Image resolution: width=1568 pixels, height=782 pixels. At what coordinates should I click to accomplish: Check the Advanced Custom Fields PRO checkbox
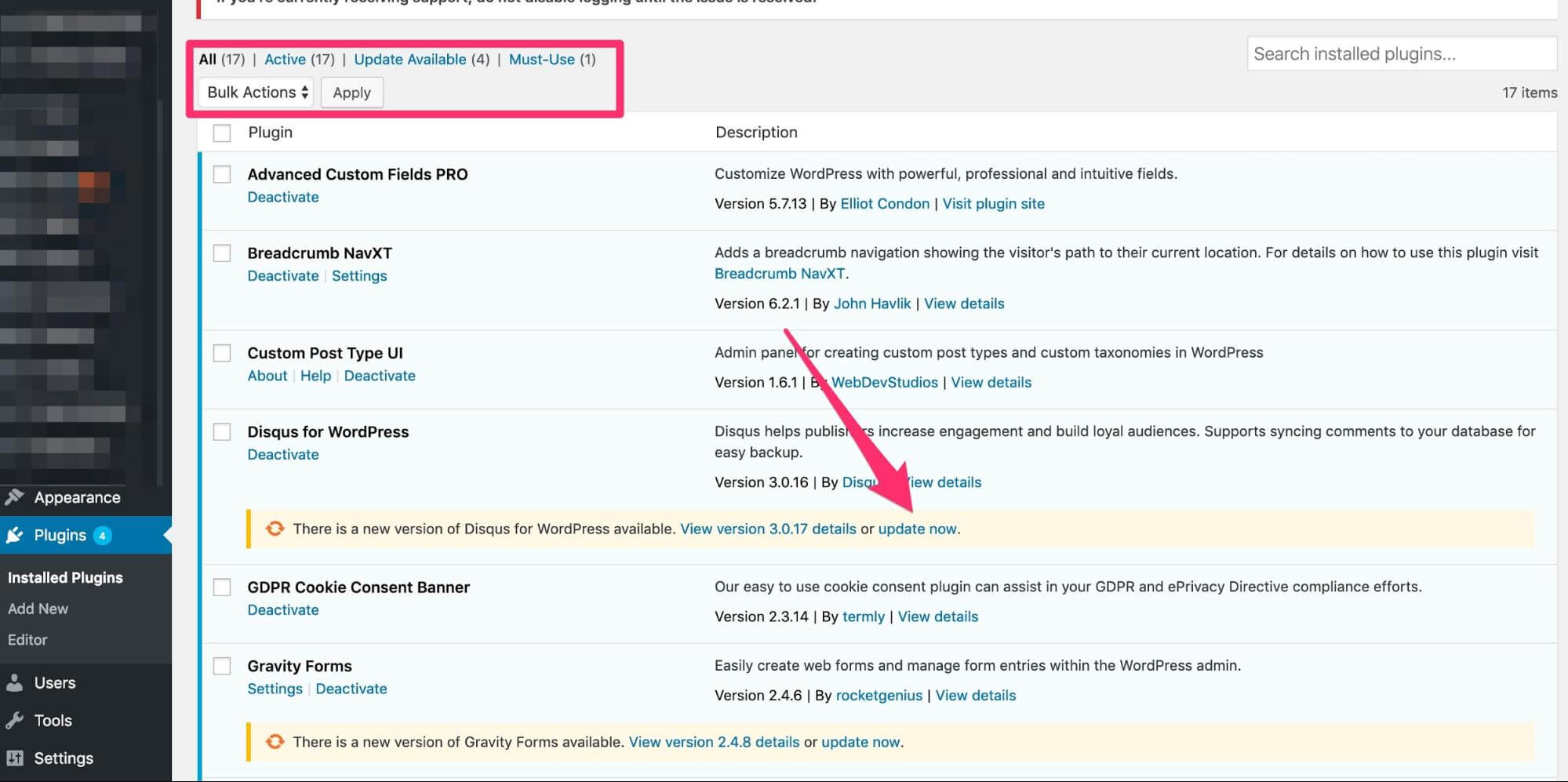coord(222,174)
